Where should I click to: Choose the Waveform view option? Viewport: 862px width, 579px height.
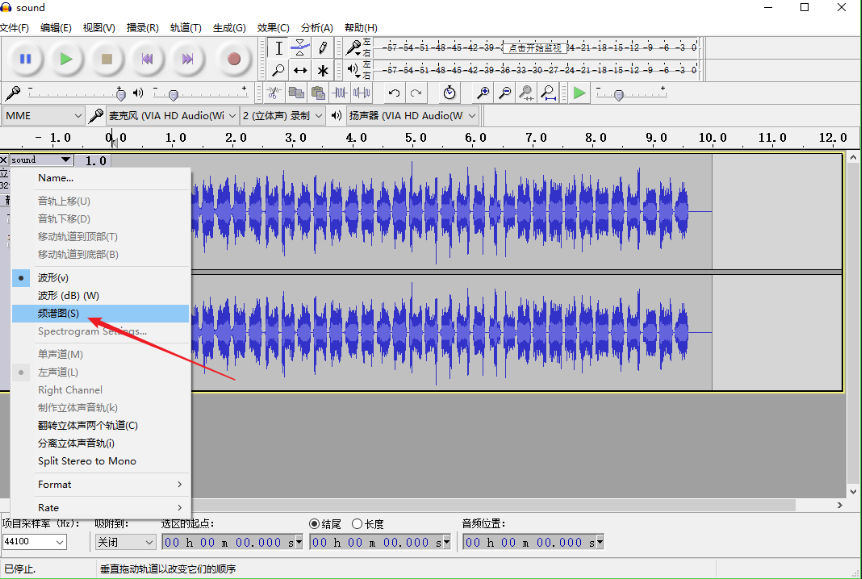click(101, 278)
